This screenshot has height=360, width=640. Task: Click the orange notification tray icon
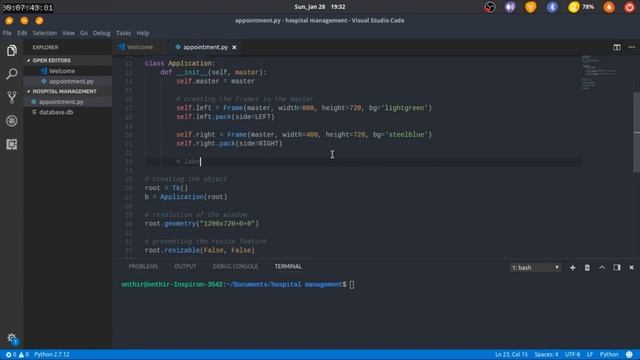609,7
